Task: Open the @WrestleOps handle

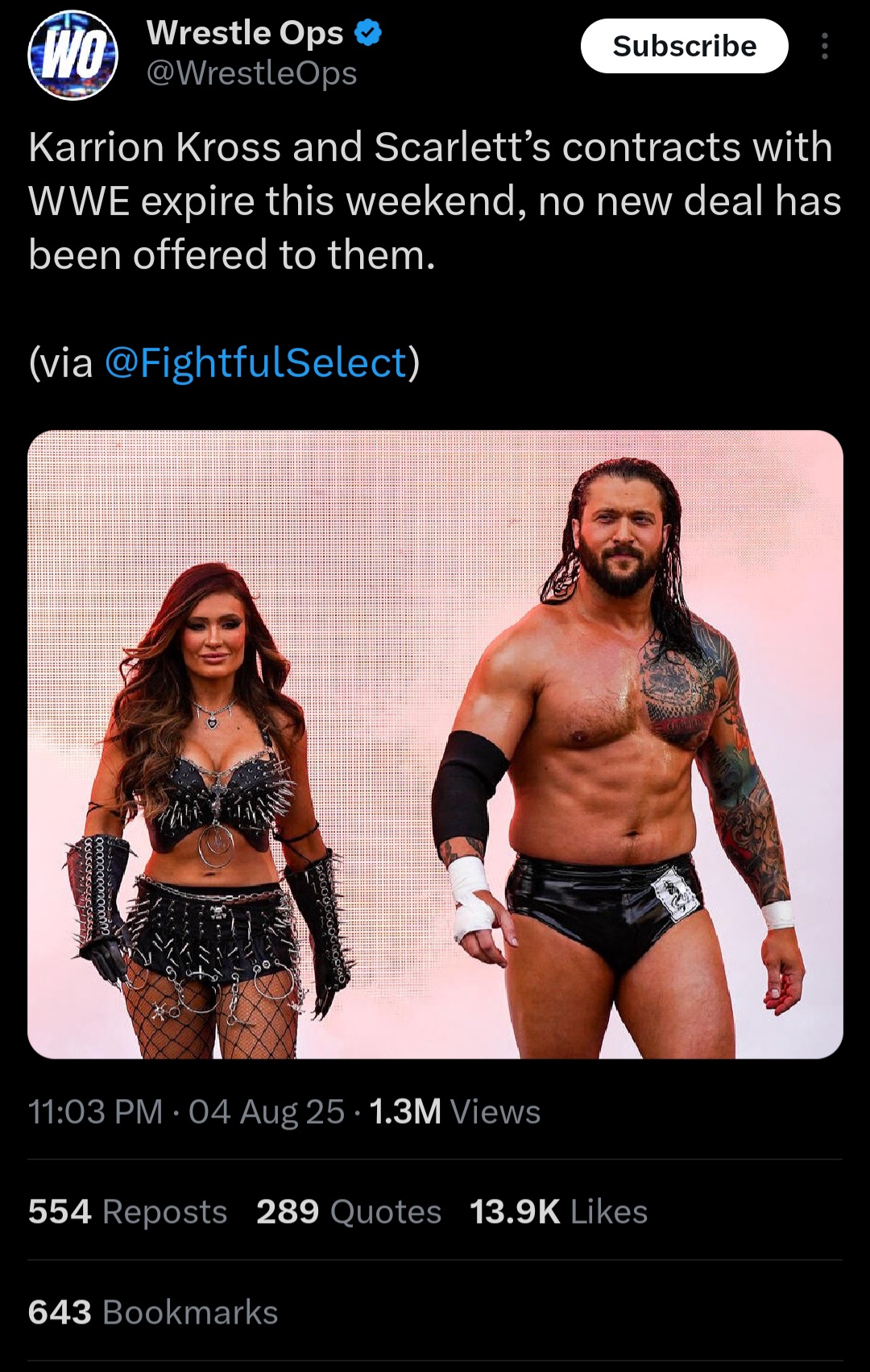Action: tap(251, 73)
